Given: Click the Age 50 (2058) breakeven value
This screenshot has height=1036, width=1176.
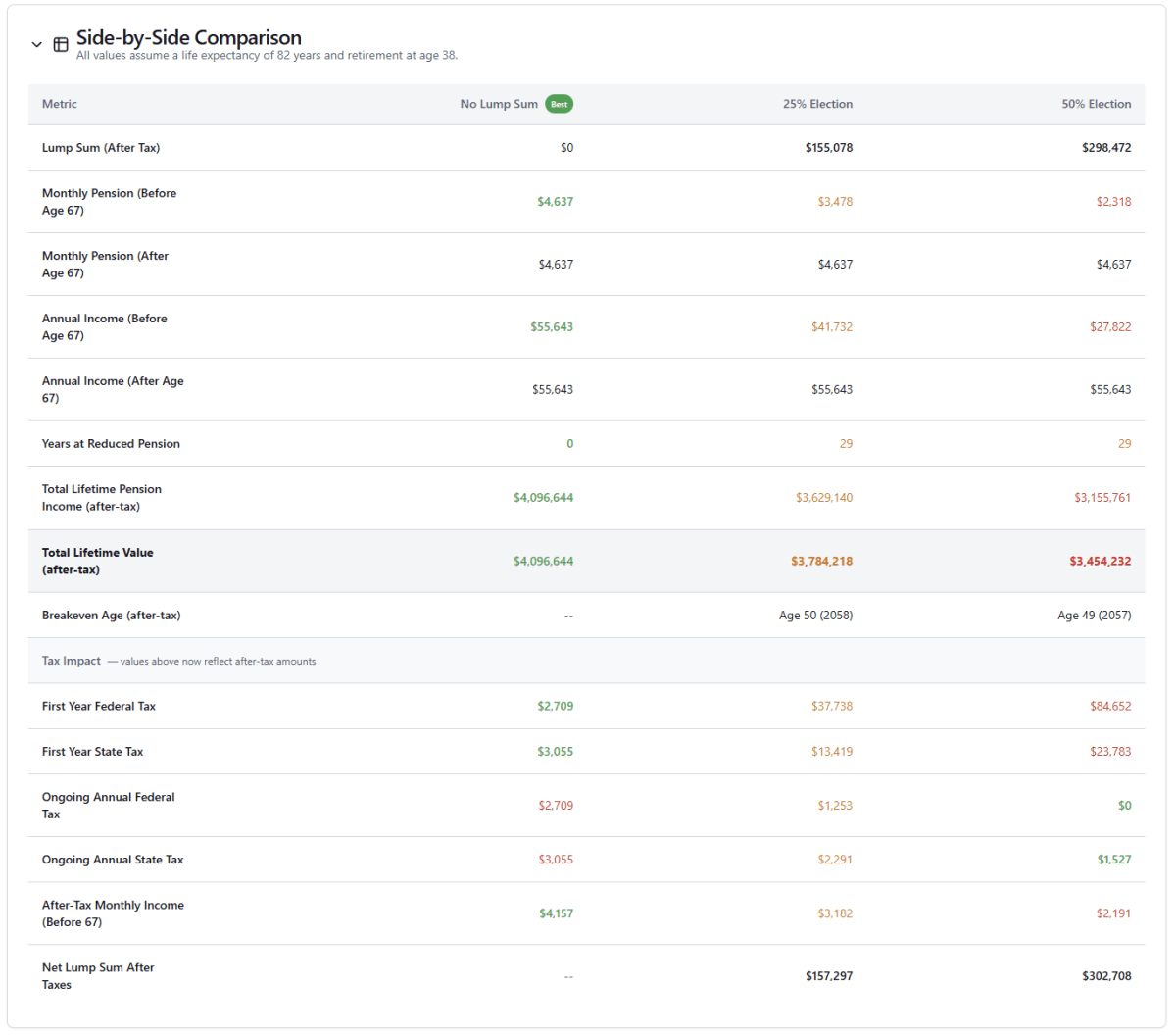Looking at the screenshot, I should [816, 616].
